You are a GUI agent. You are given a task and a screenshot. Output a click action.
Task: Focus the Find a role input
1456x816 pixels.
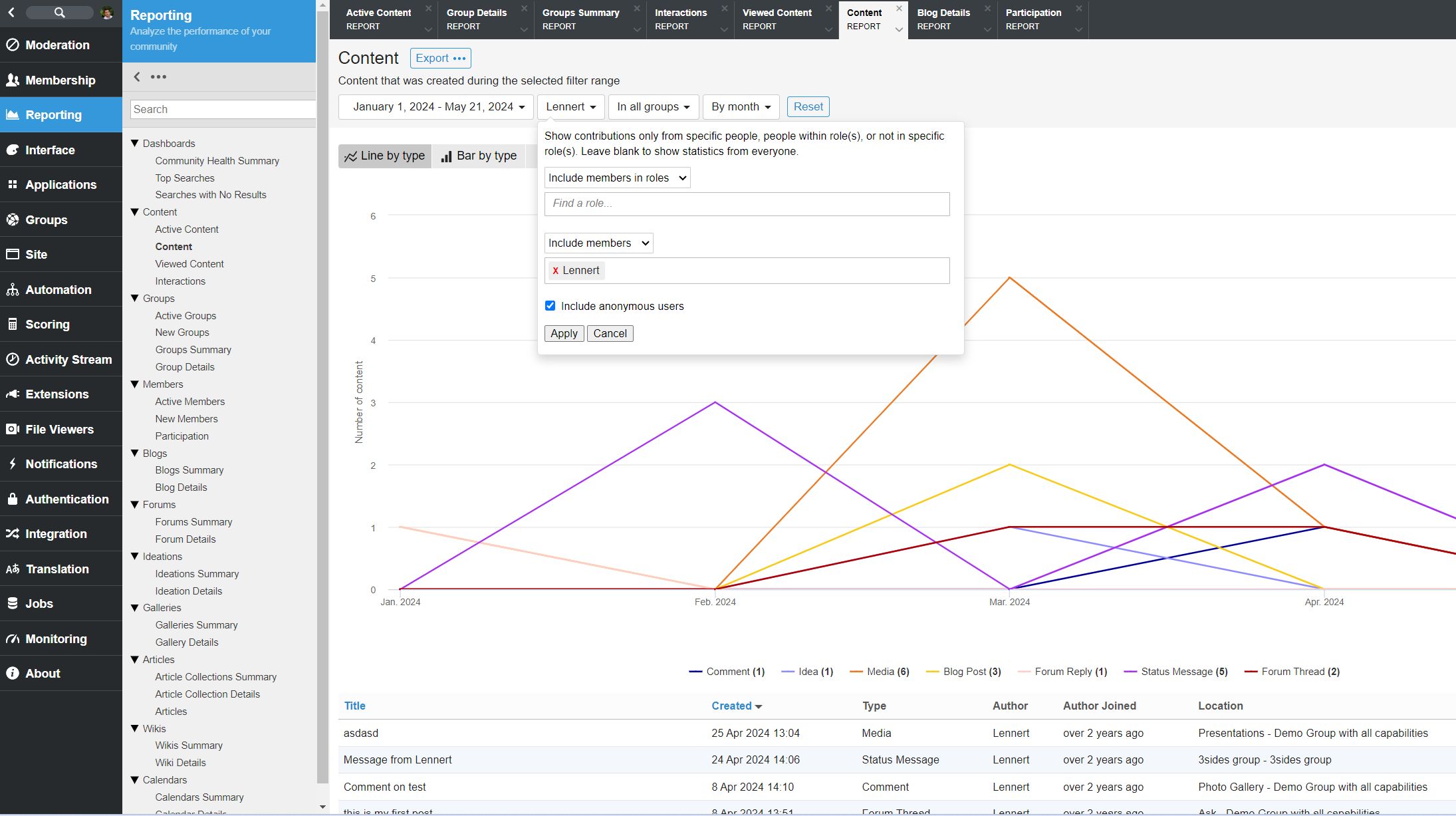747,204
